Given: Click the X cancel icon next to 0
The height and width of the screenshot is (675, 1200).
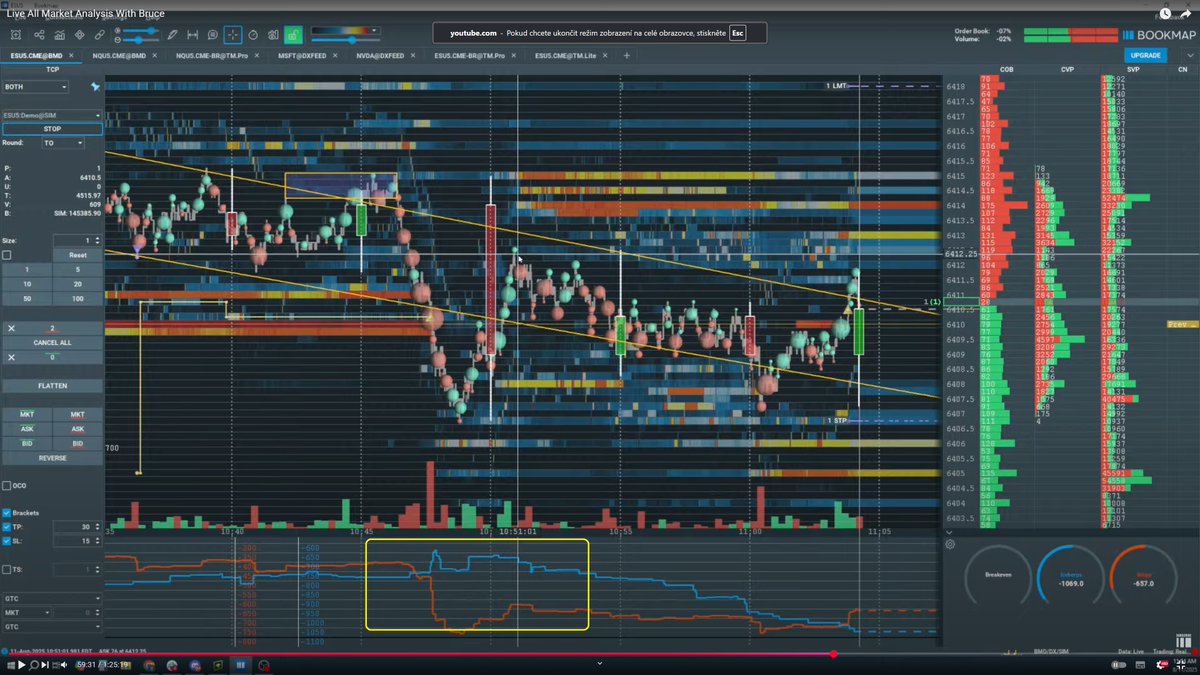Looking at the screenshot, I should tap(11, 357).
